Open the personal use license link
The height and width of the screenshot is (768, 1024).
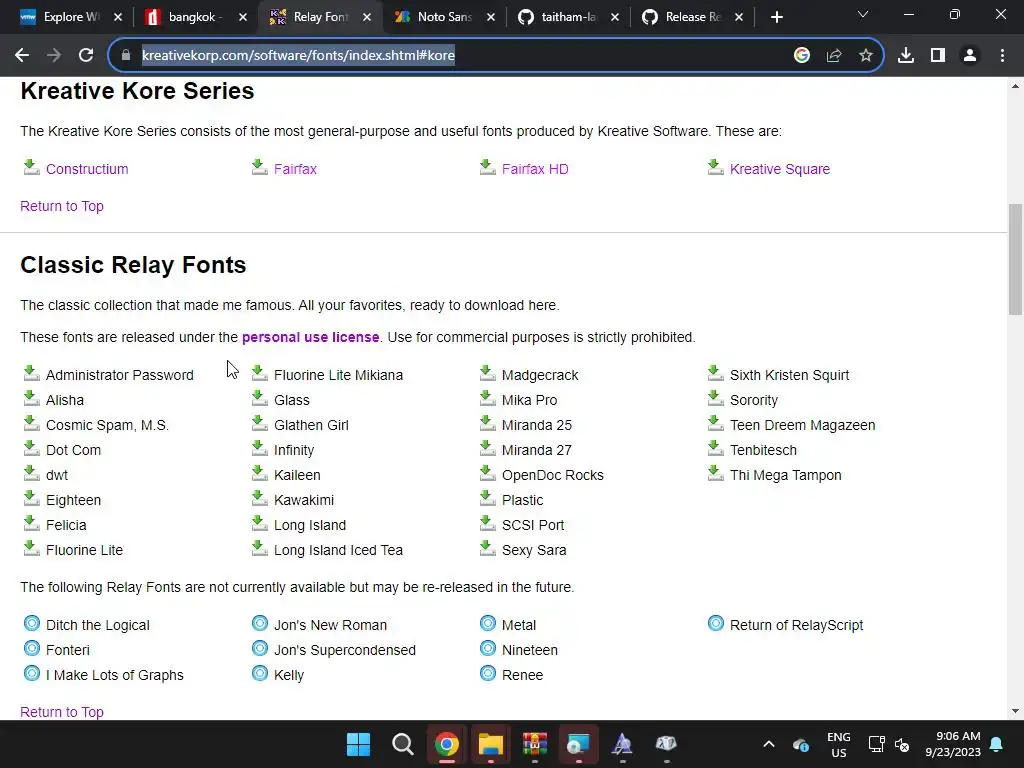tap(310, 337)
